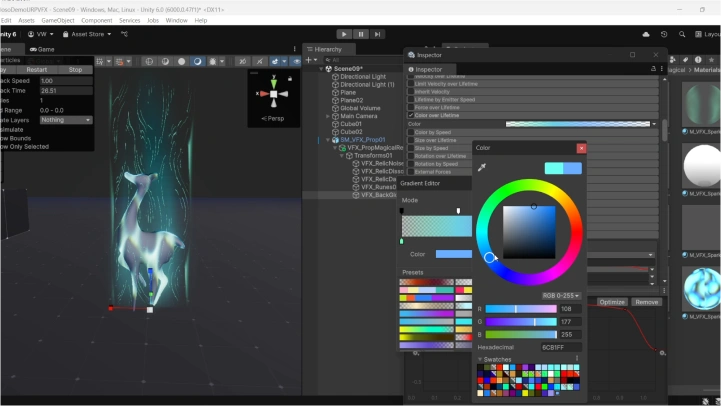Select the draw mode sphere icon
This screenshot has width=721, height=406.
182,61
